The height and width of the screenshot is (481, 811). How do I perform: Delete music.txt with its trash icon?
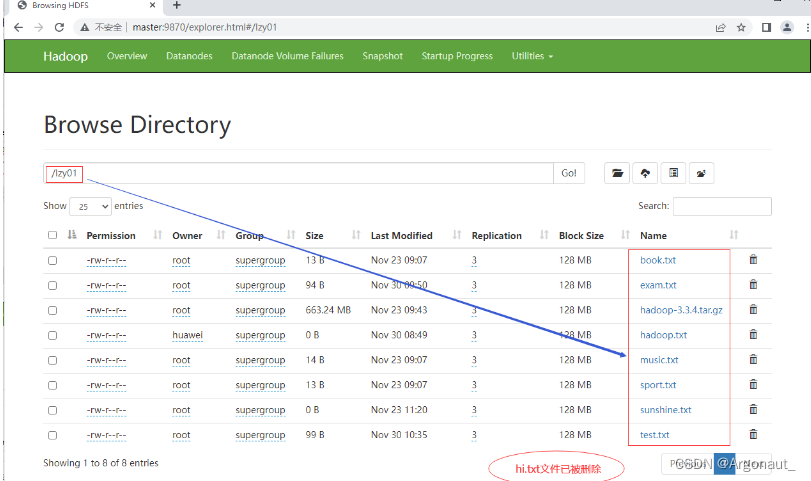click(753, 359)
